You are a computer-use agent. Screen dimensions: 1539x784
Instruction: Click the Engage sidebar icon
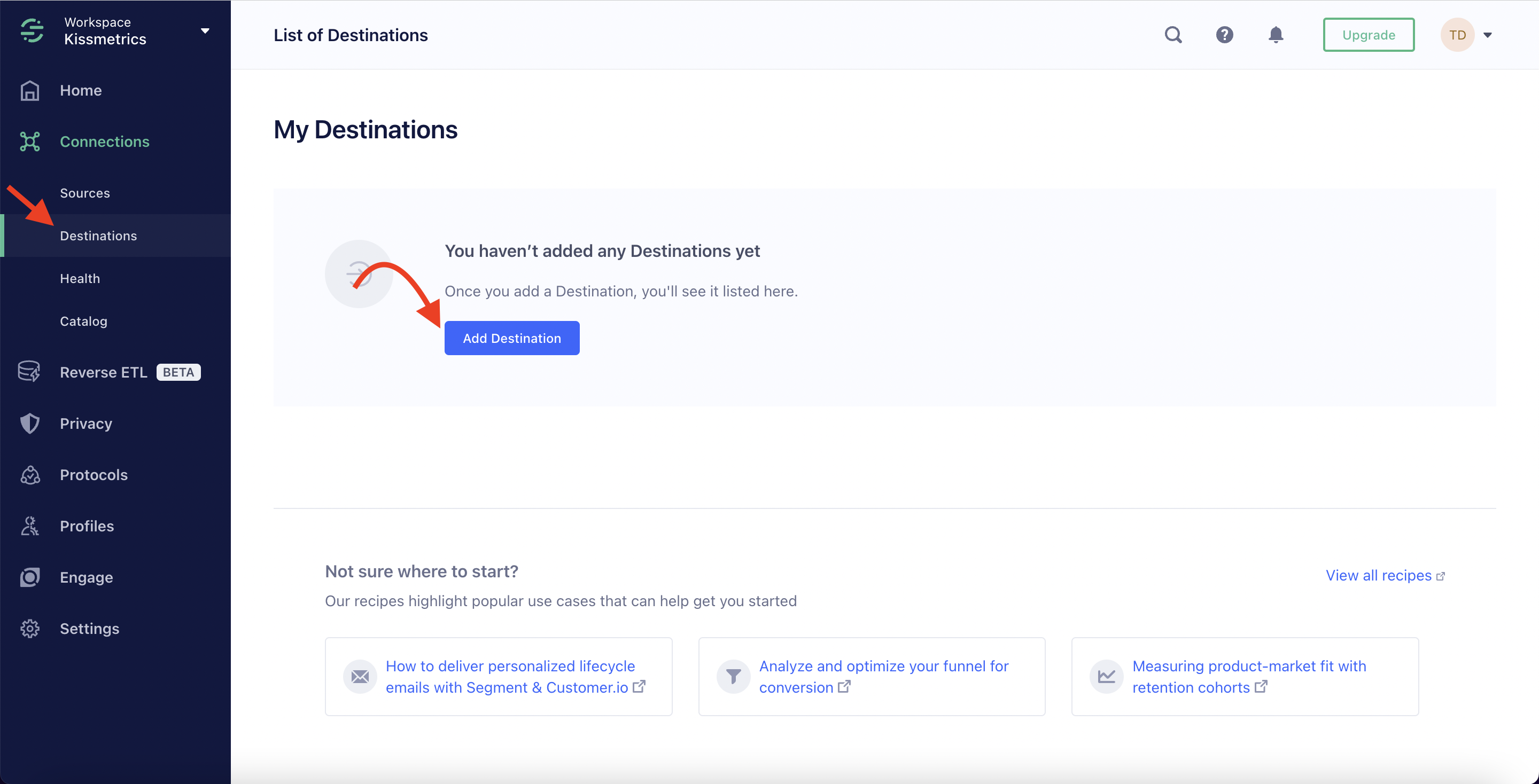coord(30,577)
